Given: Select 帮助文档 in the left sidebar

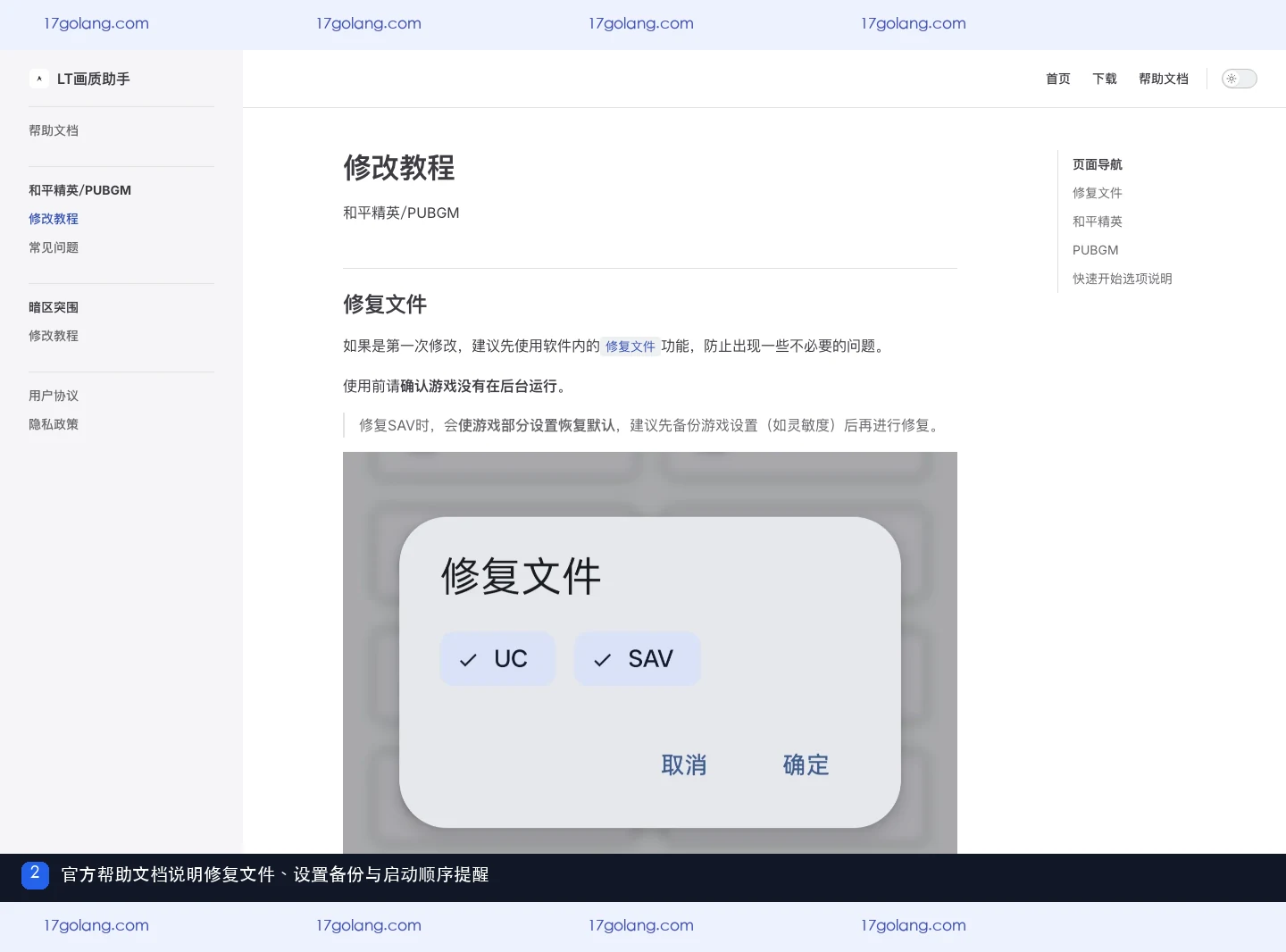Looking at the screenshot, I should click(54, 130).
